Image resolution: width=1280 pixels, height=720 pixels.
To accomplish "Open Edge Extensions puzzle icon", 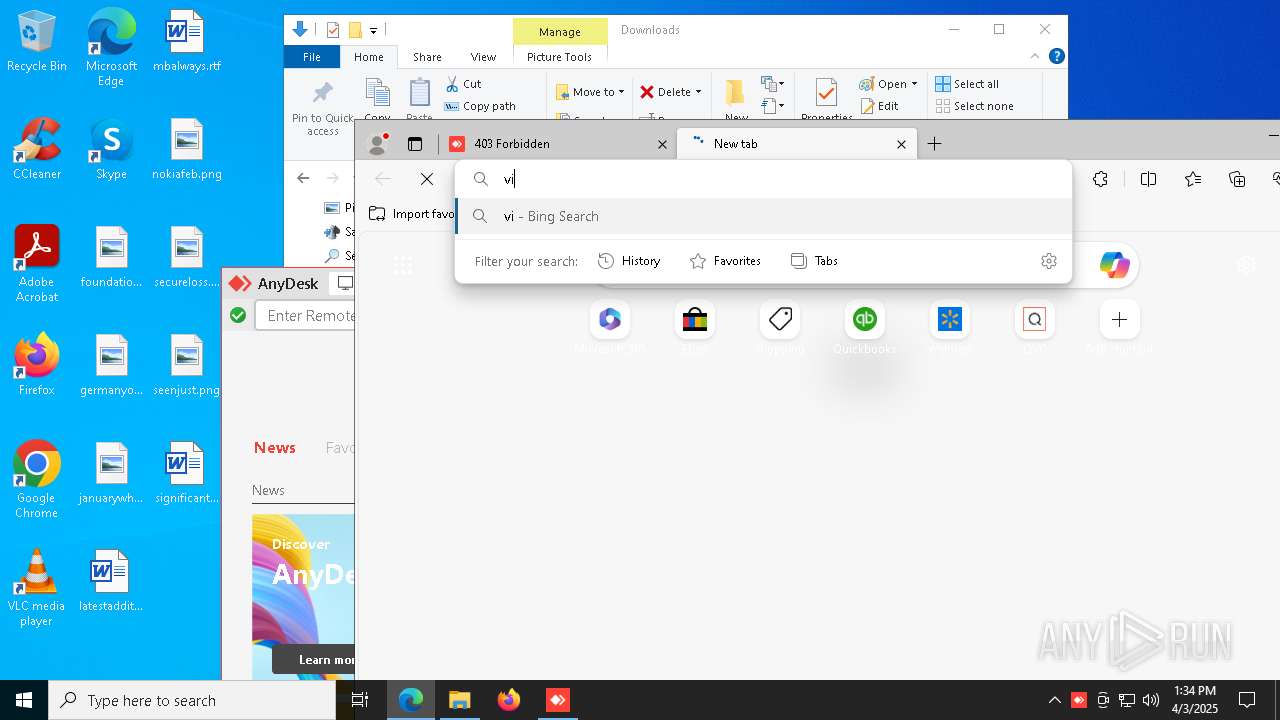I will tap(1100, 179).
